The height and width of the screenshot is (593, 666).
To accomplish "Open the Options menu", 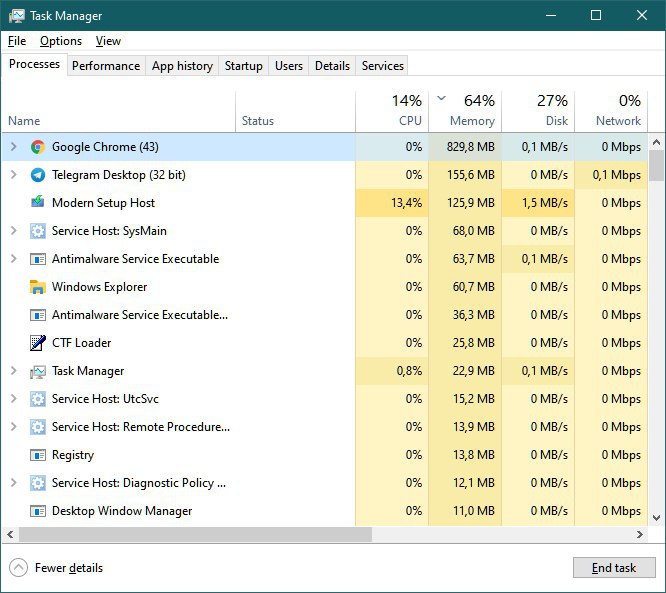I will (61, 41).
